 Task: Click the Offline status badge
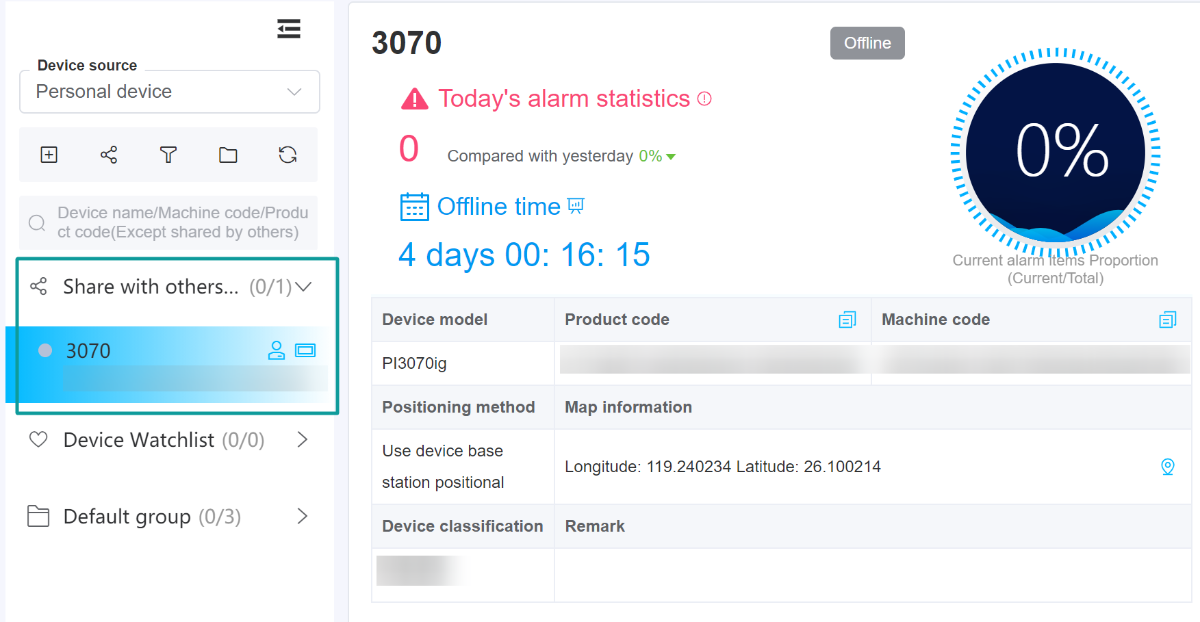(x=867, y=43)
